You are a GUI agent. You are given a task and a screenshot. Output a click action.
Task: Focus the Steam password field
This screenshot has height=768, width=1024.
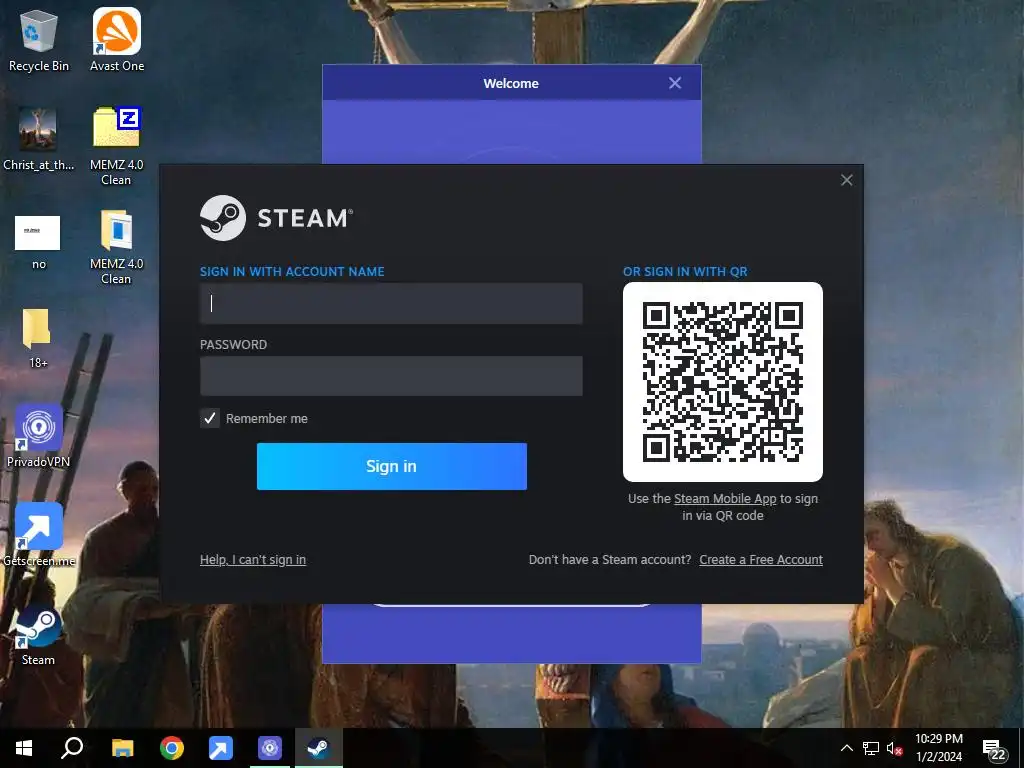coord(391,376)
